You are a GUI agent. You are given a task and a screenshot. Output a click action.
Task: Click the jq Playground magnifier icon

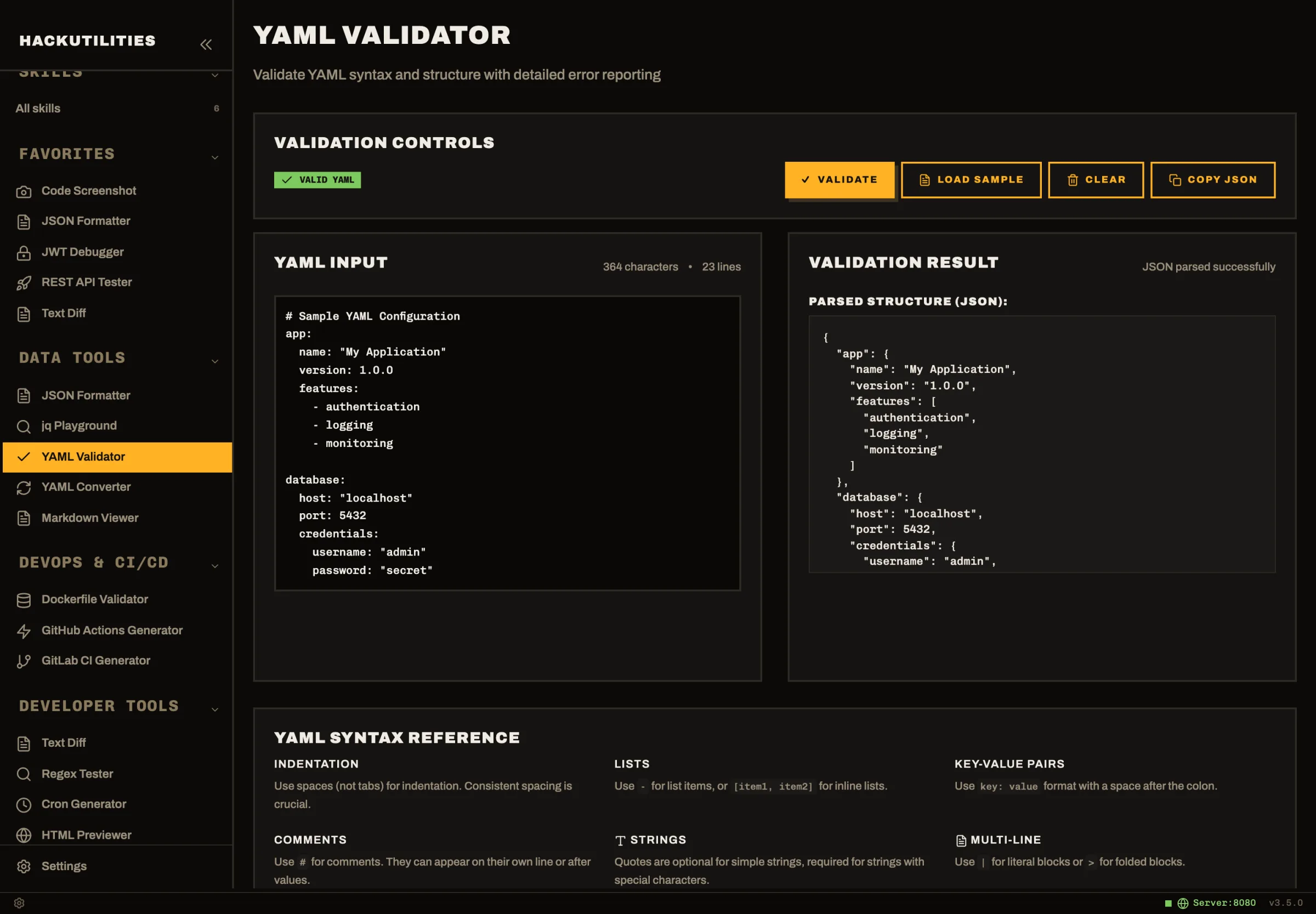[24, 427]
